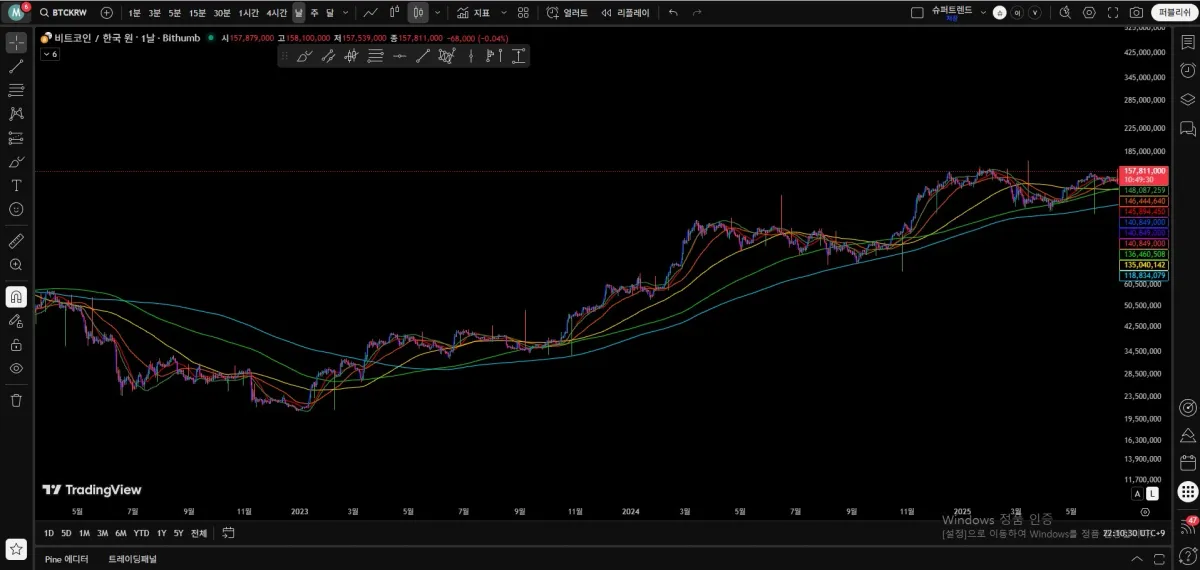Open the 트레이딩패널 tab

[133, 559]
